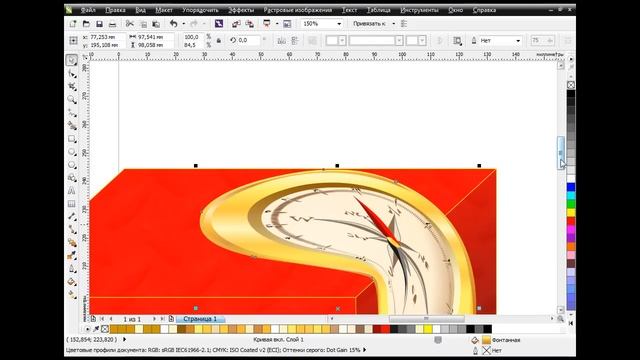Paste from clipboard icon

156,24
